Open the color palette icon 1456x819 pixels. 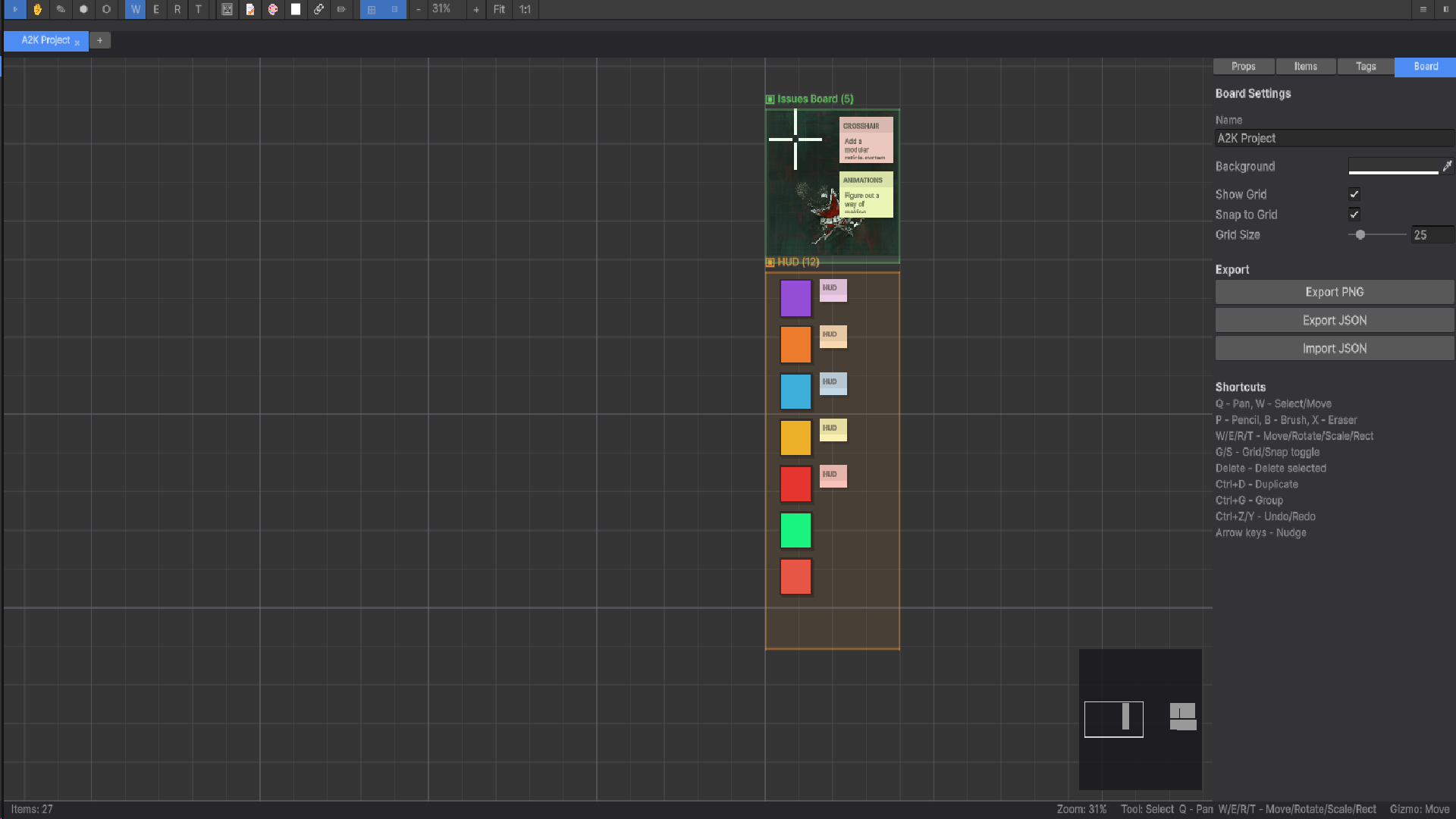click(273, 9)
